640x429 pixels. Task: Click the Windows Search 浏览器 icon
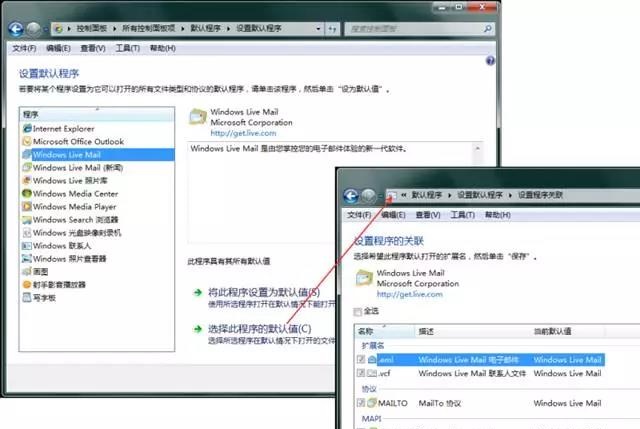point(27,220)
